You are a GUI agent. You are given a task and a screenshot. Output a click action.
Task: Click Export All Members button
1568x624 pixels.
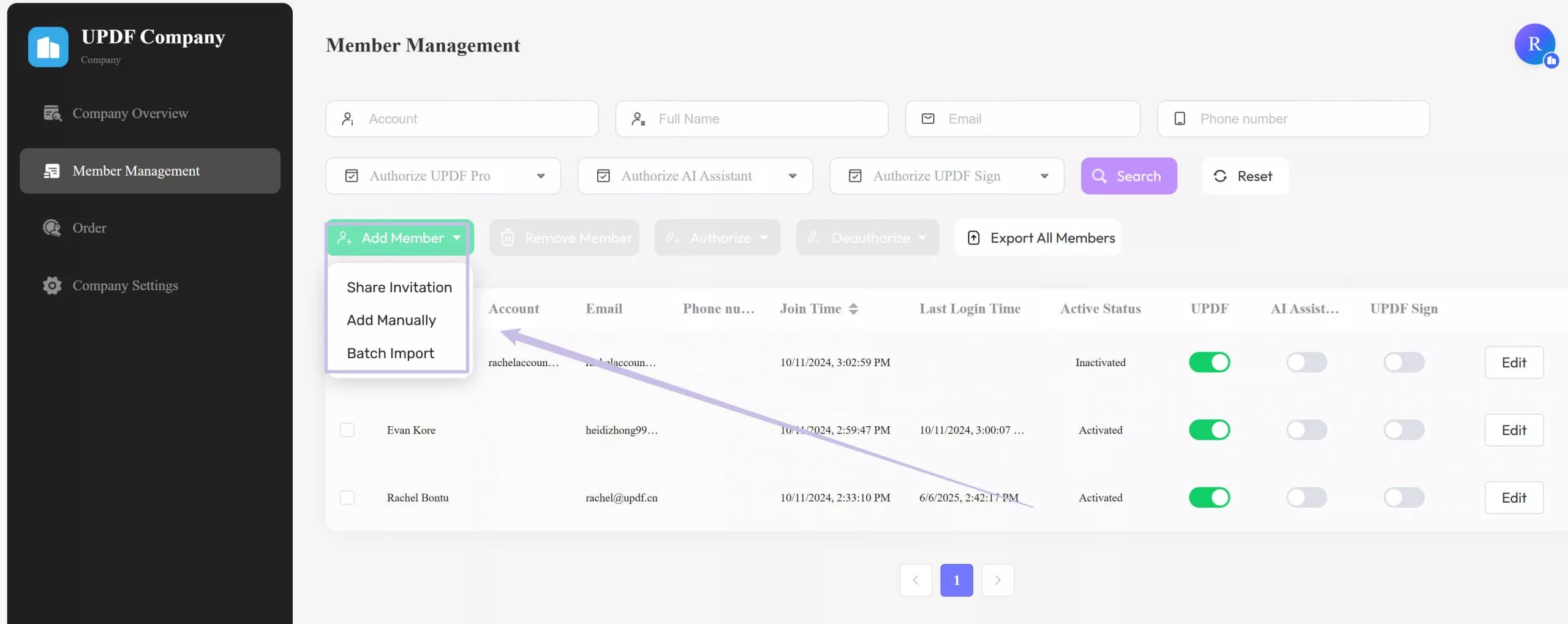click(1038, 238)
